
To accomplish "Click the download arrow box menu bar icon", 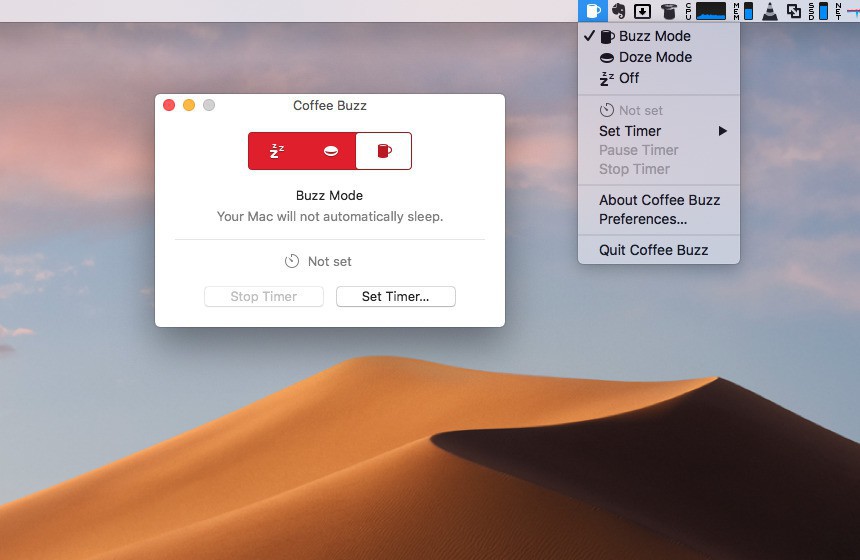I will tap(642, 11).
